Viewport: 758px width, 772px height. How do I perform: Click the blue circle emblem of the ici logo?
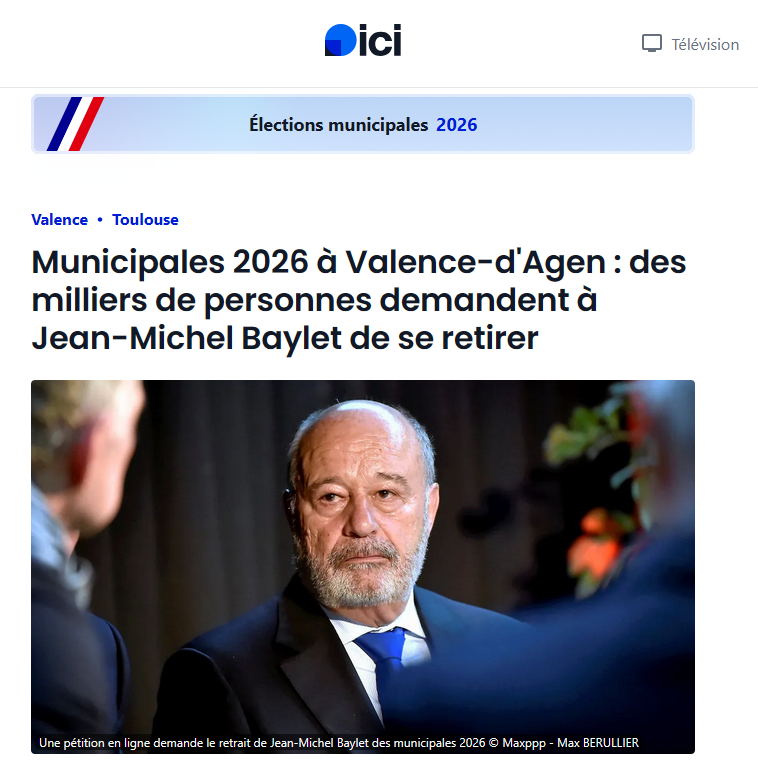(x=339, y=40)
